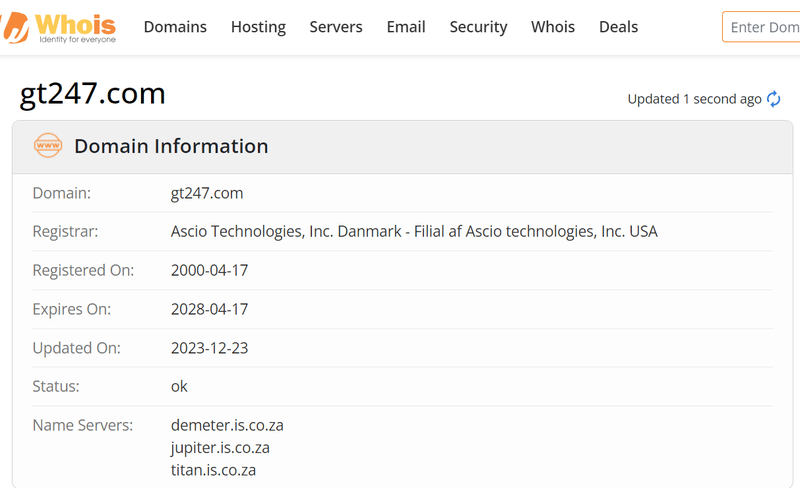Click the Expires On: label
800x488 pixels.
[71, 309]
